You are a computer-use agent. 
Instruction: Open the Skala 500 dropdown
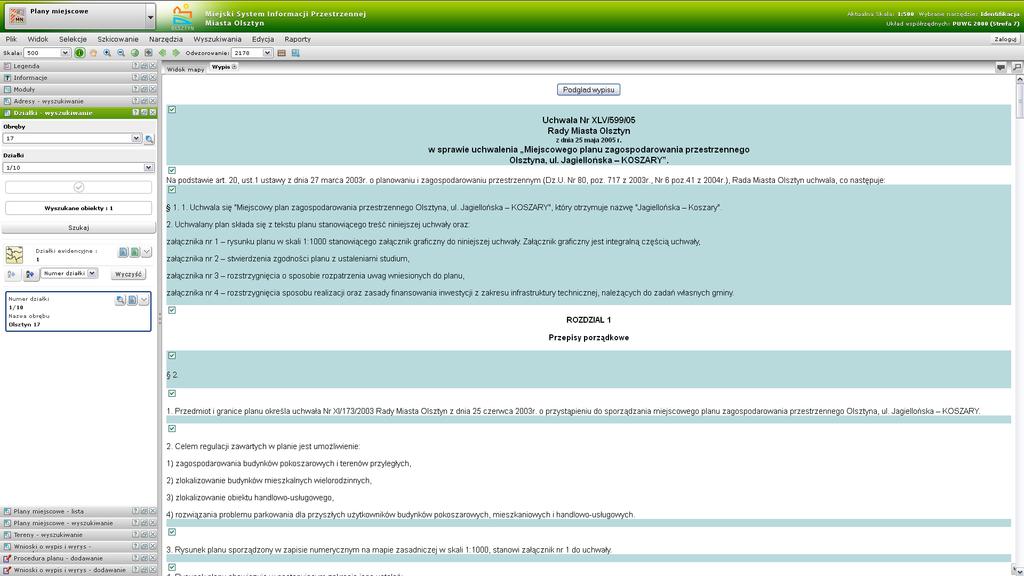(x=65, y=53)
